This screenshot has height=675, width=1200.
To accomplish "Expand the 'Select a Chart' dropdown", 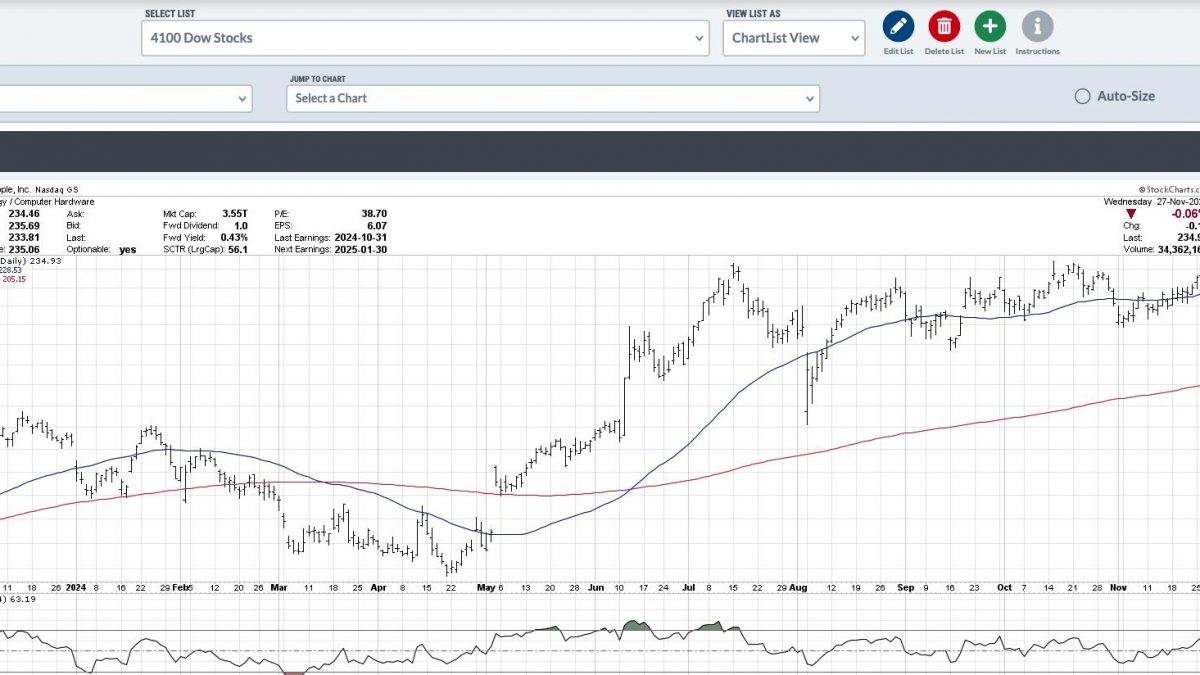I will (x=554, y=98).
